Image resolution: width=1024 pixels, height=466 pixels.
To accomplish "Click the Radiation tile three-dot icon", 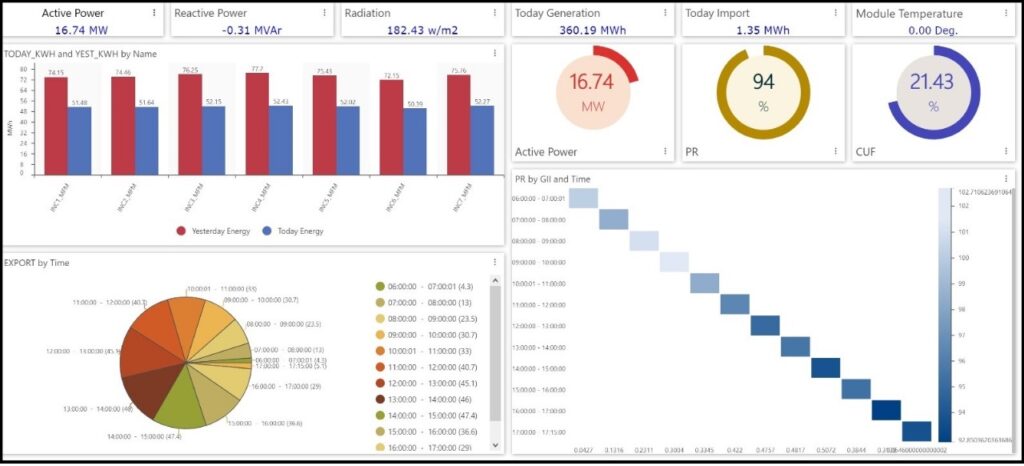I will (x=495, y=13).
